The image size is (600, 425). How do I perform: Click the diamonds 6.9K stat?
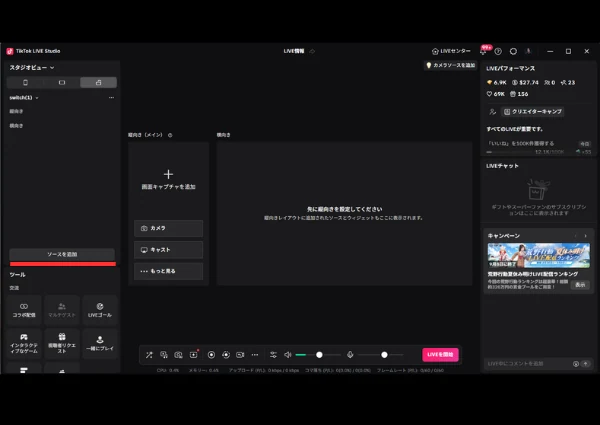496,83
